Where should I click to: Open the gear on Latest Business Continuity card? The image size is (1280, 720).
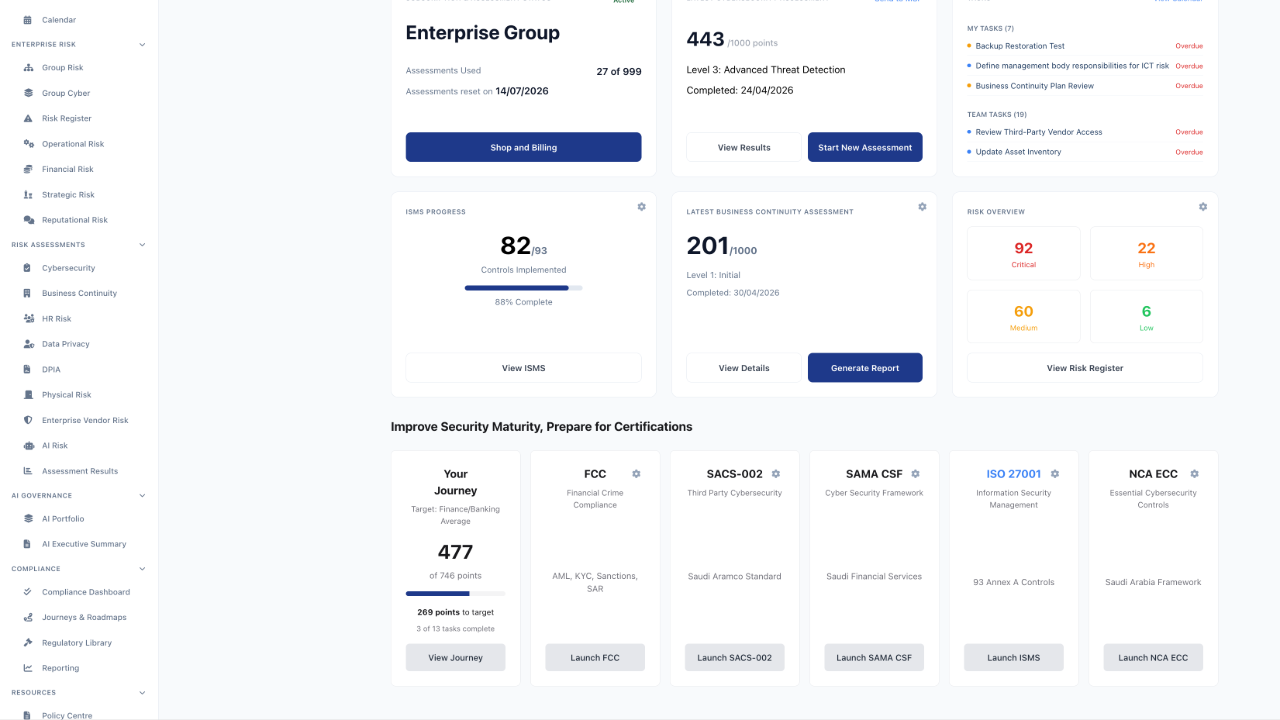point(922,207)
